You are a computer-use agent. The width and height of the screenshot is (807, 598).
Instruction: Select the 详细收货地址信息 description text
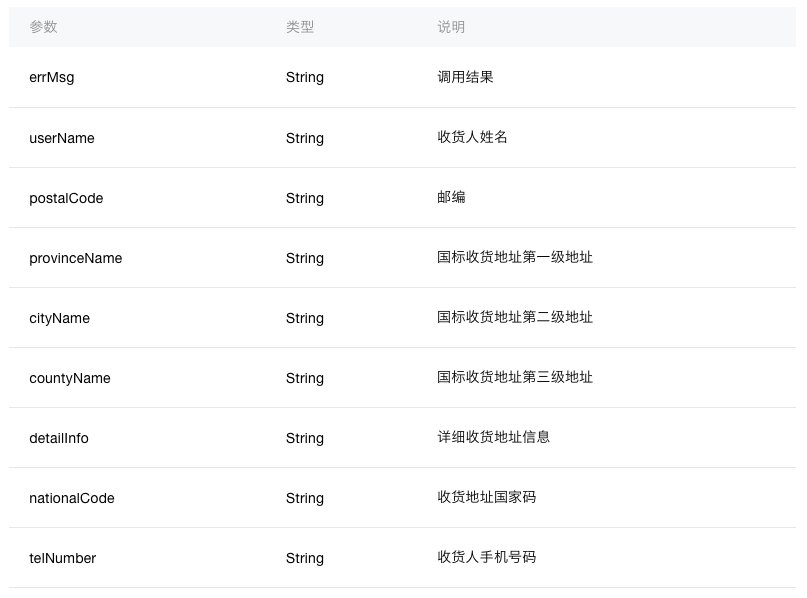click(x=493, y=437)
